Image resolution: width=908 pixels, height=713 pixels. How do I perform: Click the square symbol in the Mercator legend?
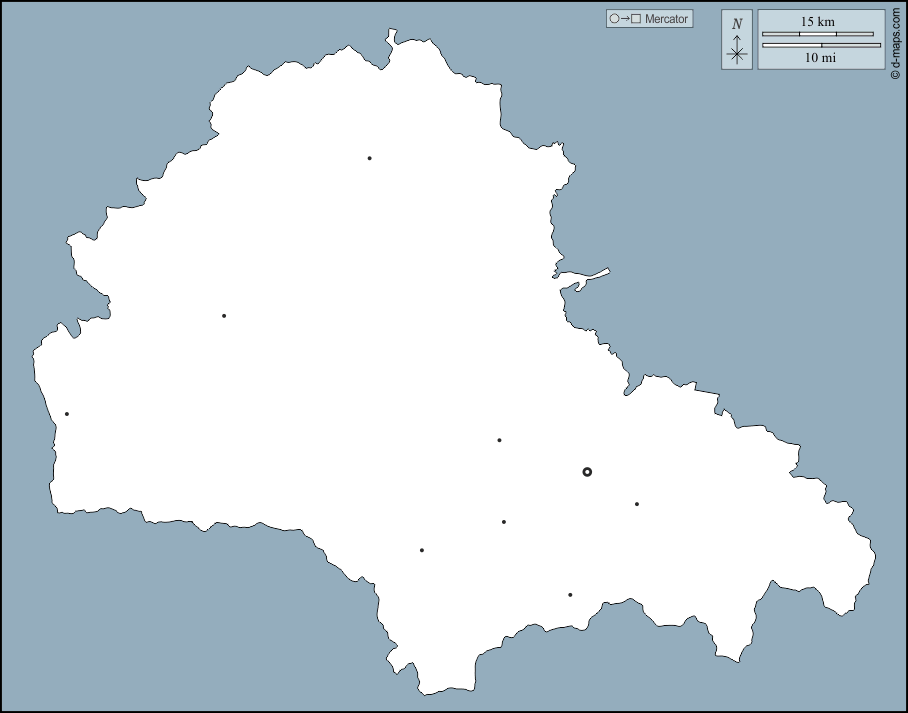pyautogui.click(x=635, y=19)
